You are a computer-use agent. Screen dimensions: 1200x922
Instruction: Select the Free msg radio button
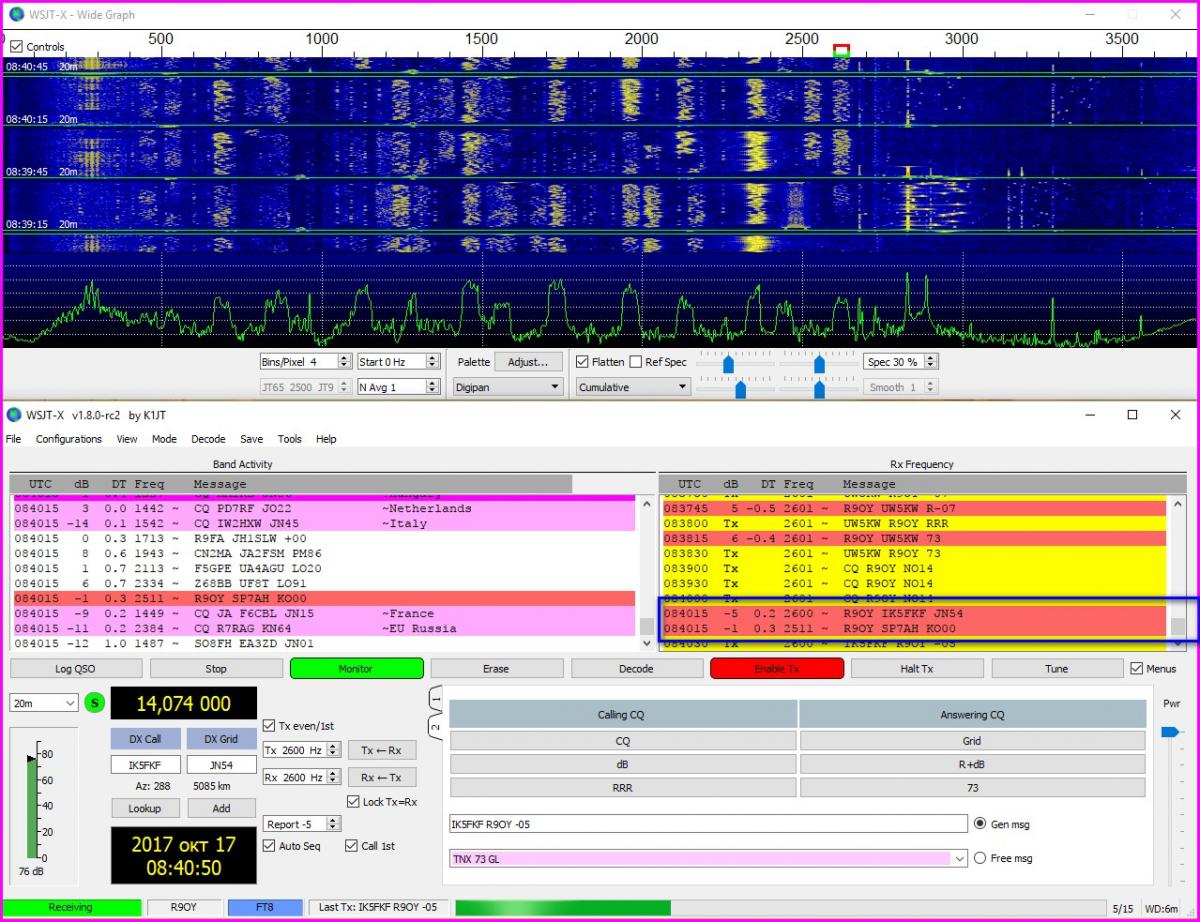click(980, 858)
